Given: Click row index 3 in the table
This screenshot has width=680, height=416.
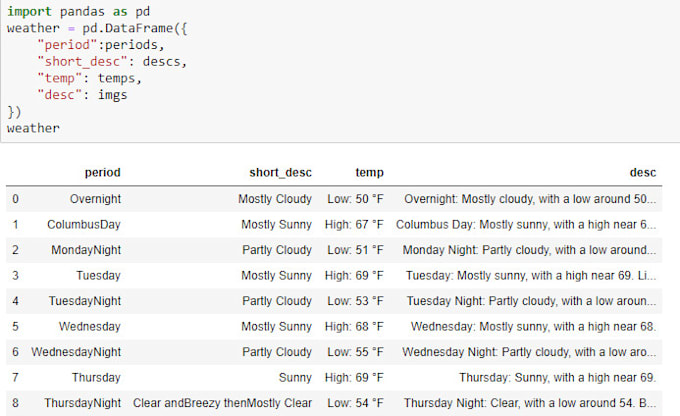Looking at the screenshot, I should (x=16, y=275).
